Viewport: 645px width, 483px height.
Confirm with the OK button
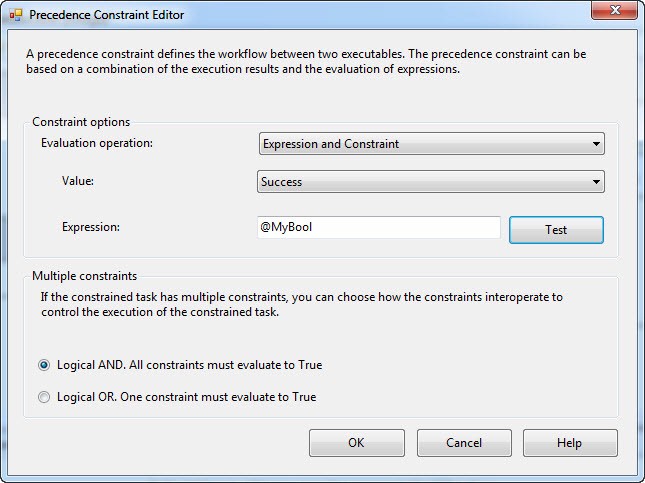[x=356, y=443]
